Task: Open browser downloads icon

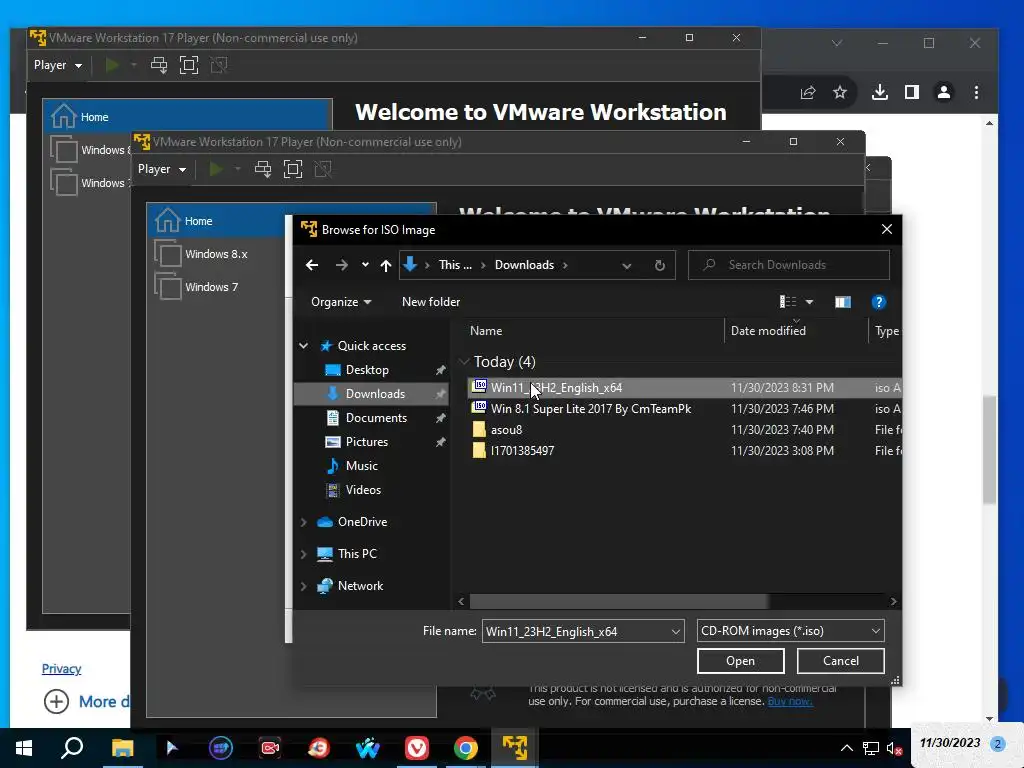Action: pos(880,93)
